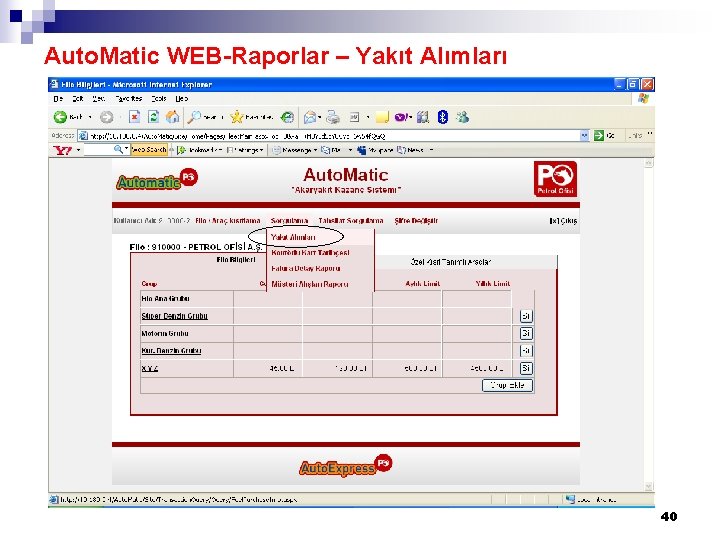Click the Şifre Değiştir link
Viewport: 720px width, 540px height.
[416, 221]
